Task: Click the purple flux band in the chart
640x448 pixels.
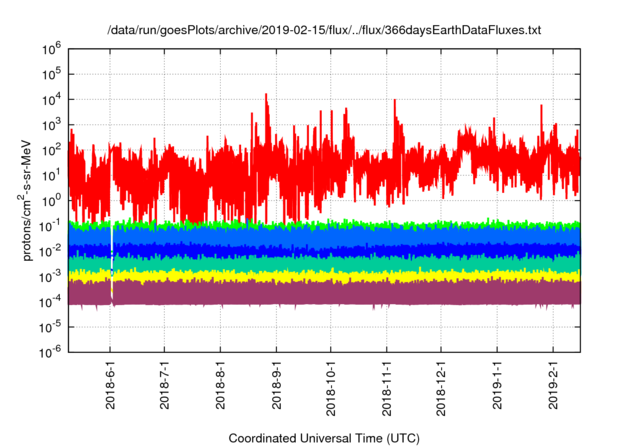Action: [324, 293]
